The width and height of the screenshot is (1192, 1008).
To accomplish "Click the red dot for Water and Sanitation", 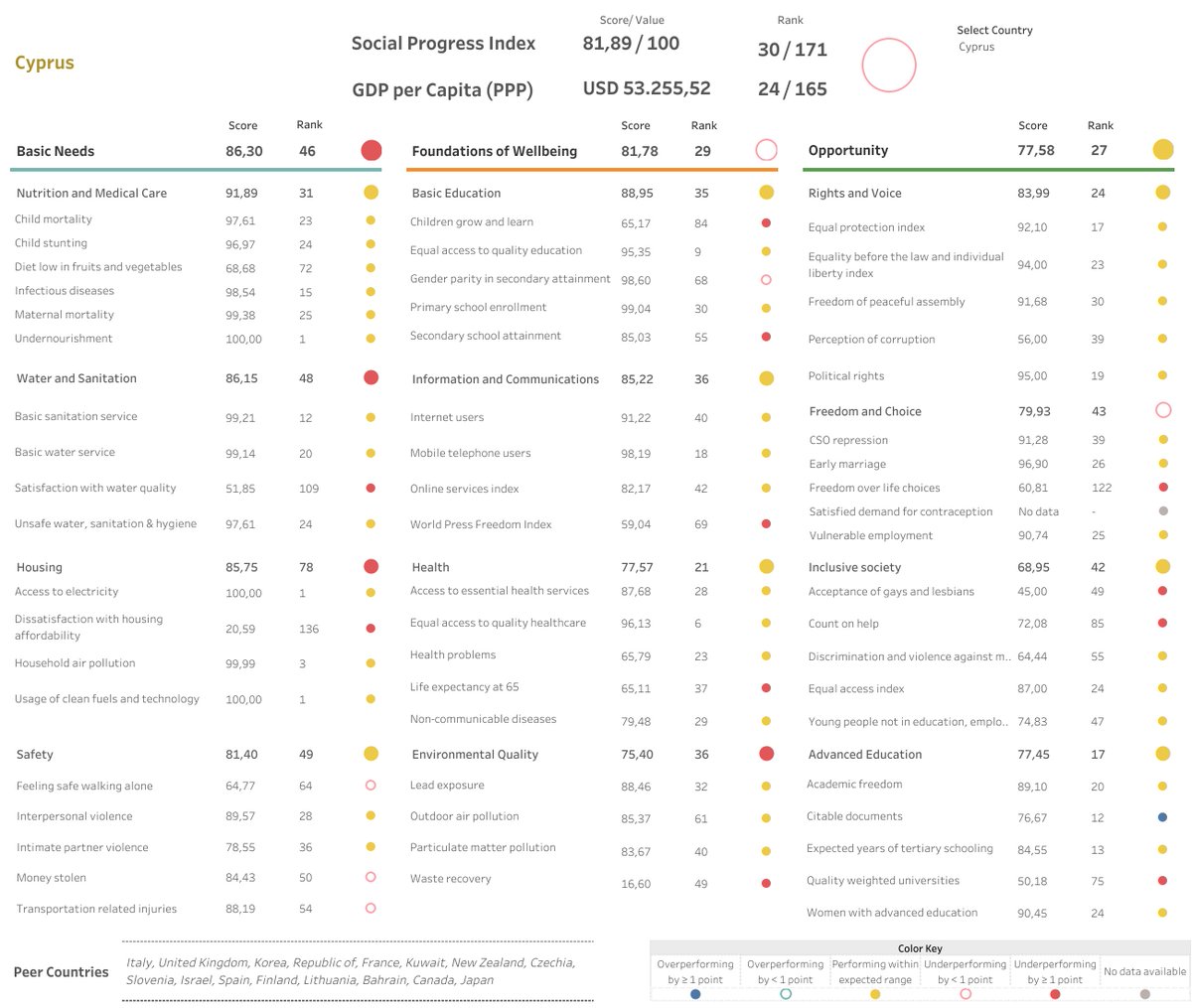I will coord(371,377).
